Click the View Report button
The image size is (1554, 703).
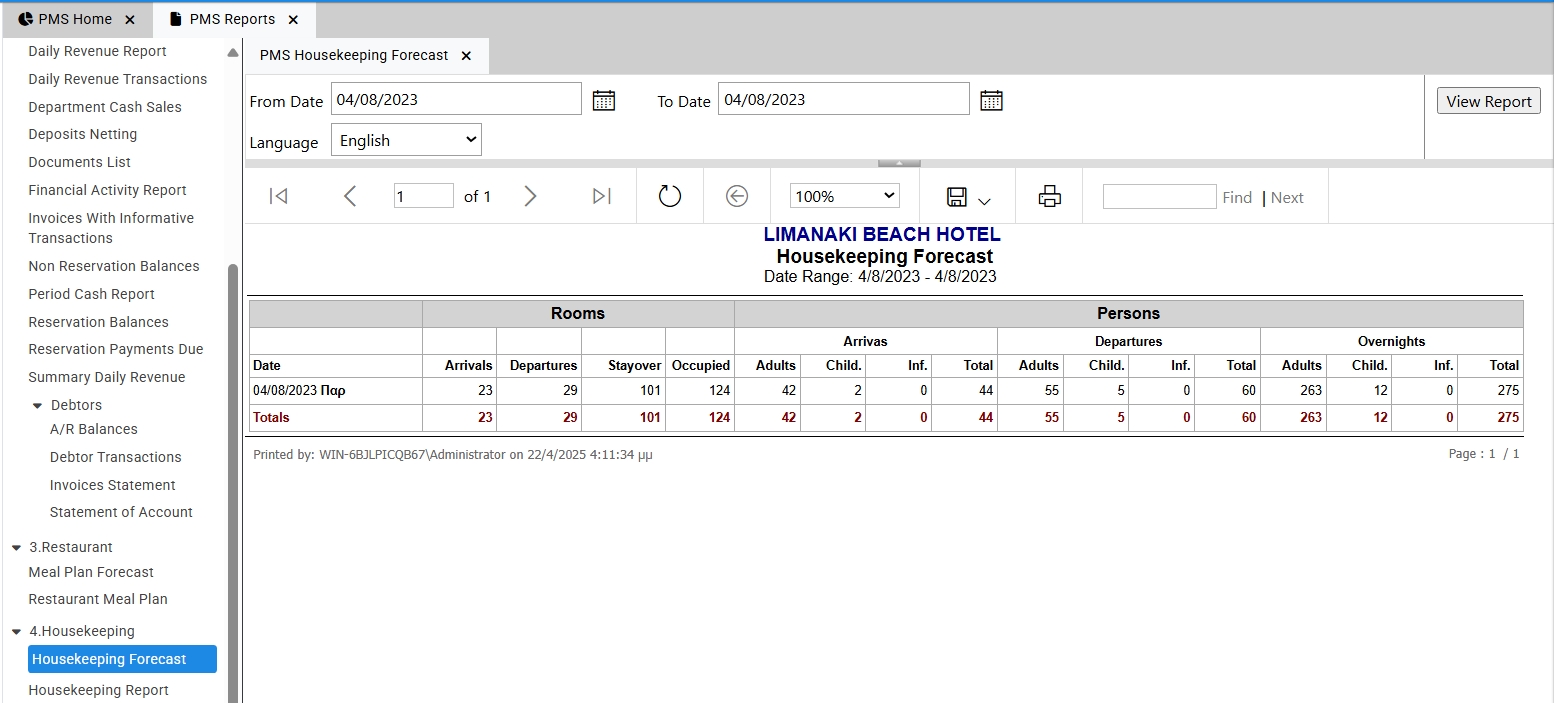[x=1488, y=101]
